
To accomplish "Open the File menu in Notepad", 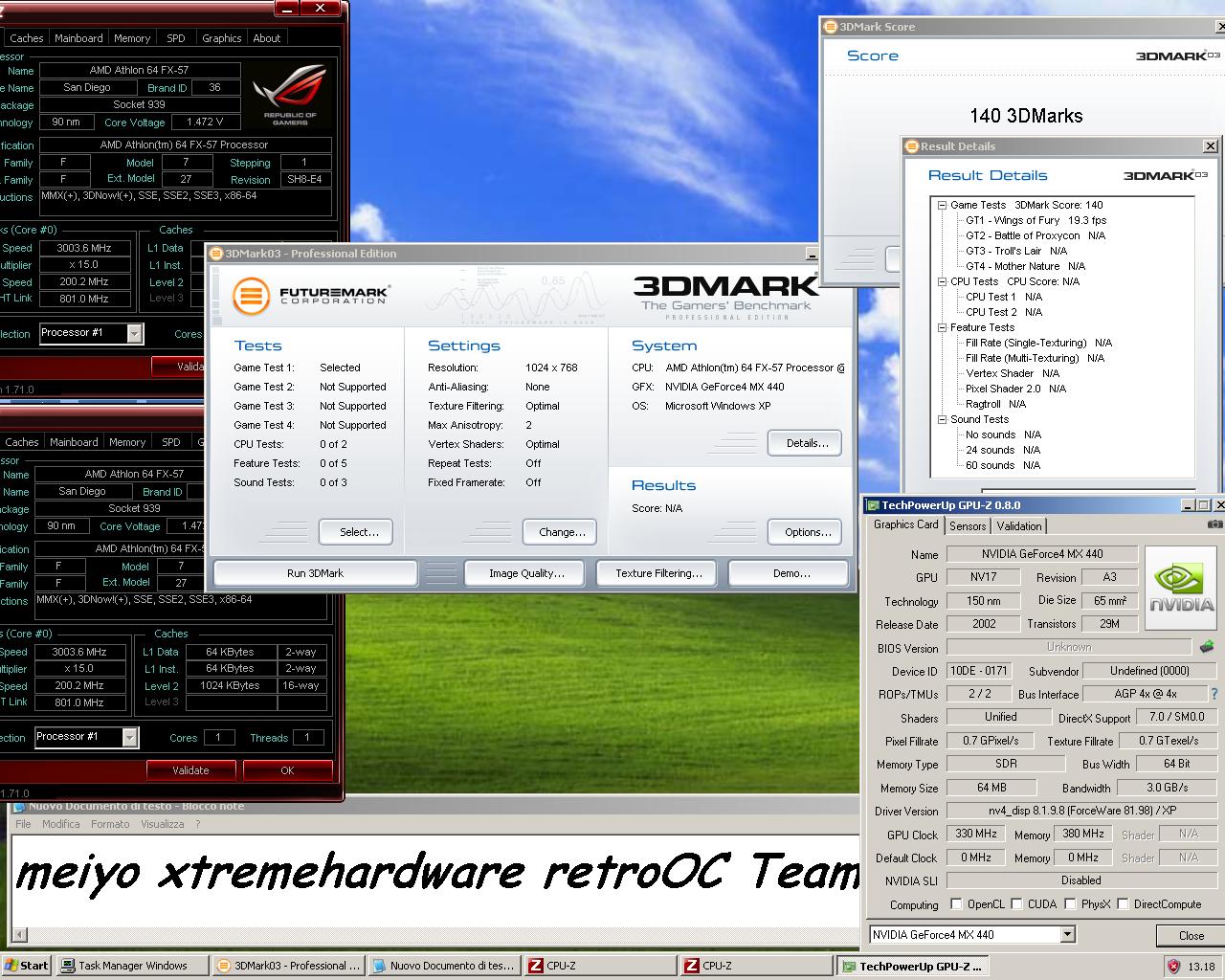I will click(x=23, y=824).
